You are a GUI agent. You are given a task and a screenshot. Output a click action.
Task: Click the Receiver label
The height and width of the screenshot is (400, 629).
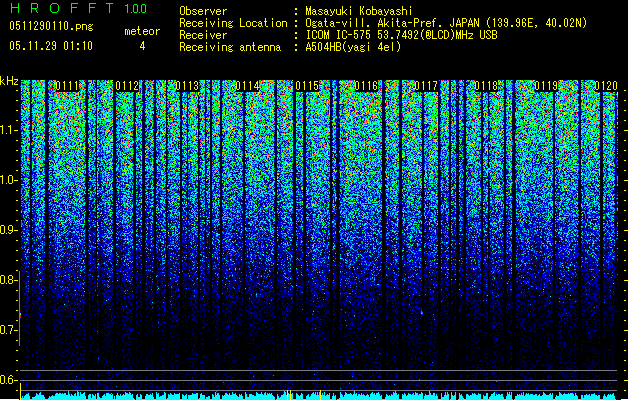[203, 35]
